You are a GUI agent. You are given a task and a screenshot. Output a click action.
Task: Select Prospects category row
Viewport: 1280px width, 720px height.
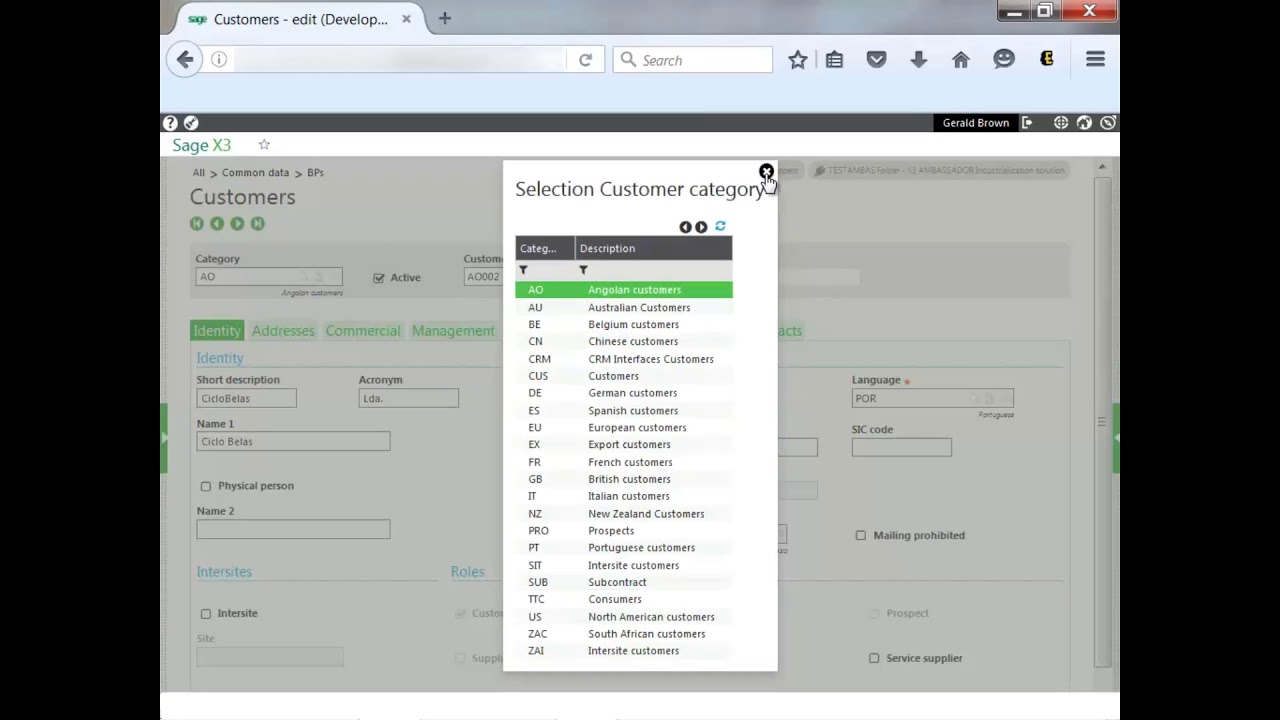[x=624, y=531]
